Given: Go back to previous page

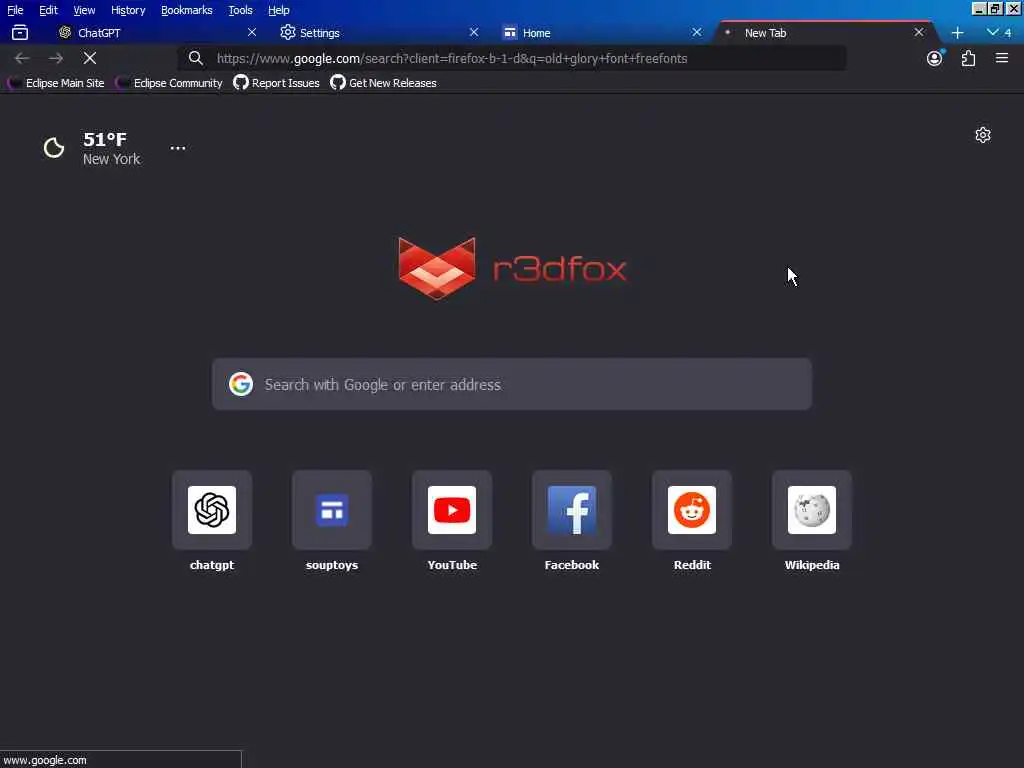Looking at the screenshot, I should coord(22,58).
